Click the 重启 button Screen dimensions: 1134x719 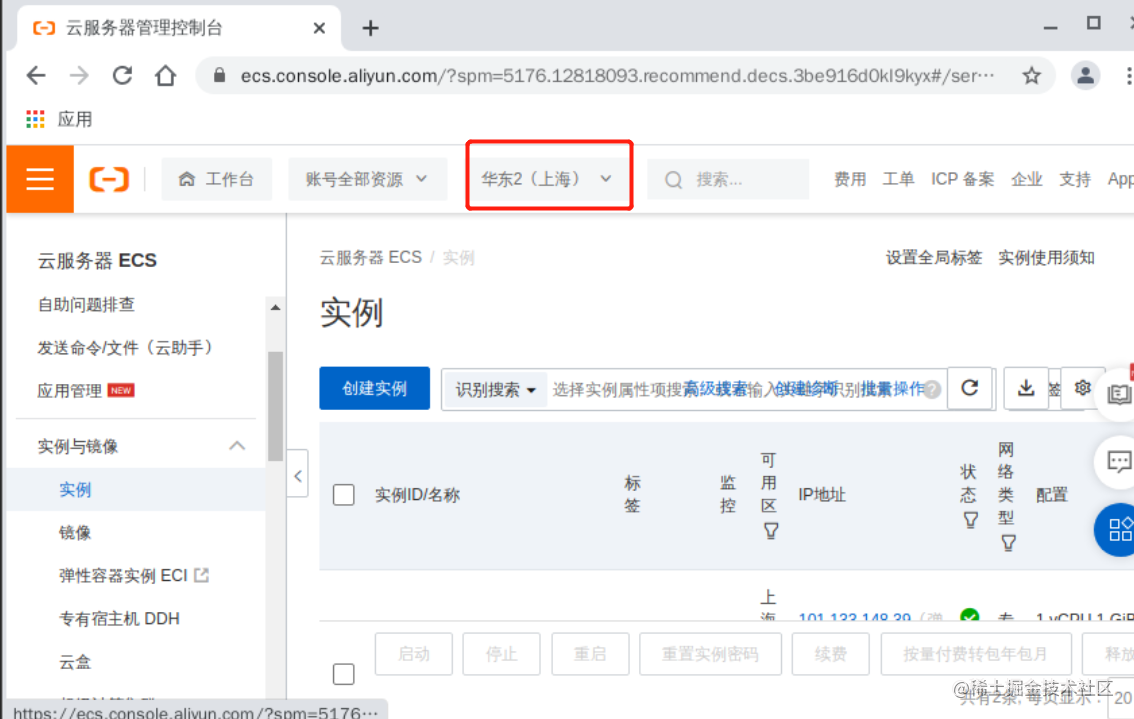click(x=590, y=654)
